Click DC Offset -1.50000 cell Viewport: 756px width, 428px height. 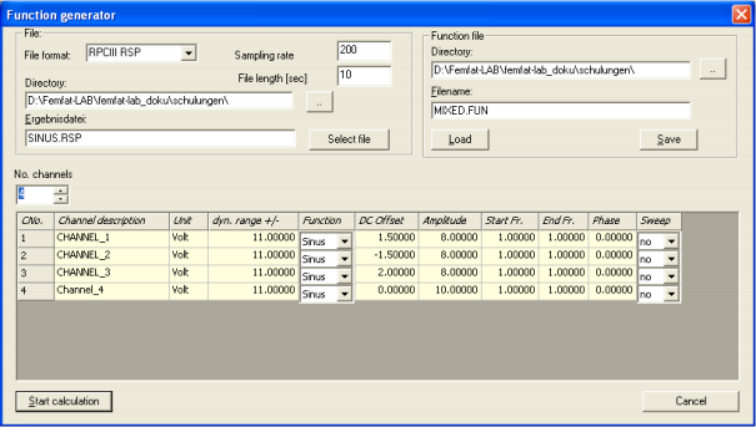click(x=387, y=255)
